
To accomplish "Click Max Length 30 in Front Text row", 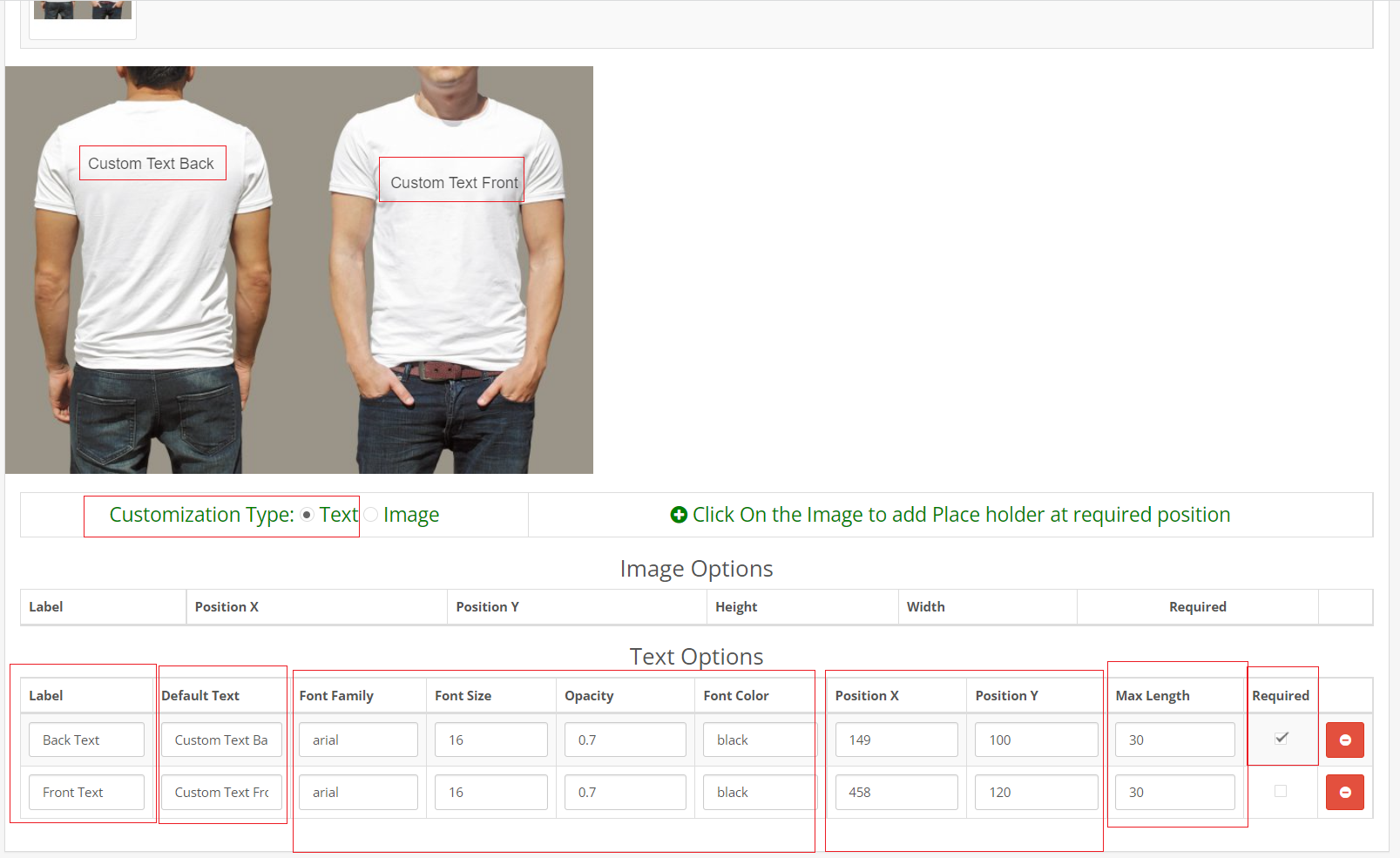I will click(x=1175, y=792).
